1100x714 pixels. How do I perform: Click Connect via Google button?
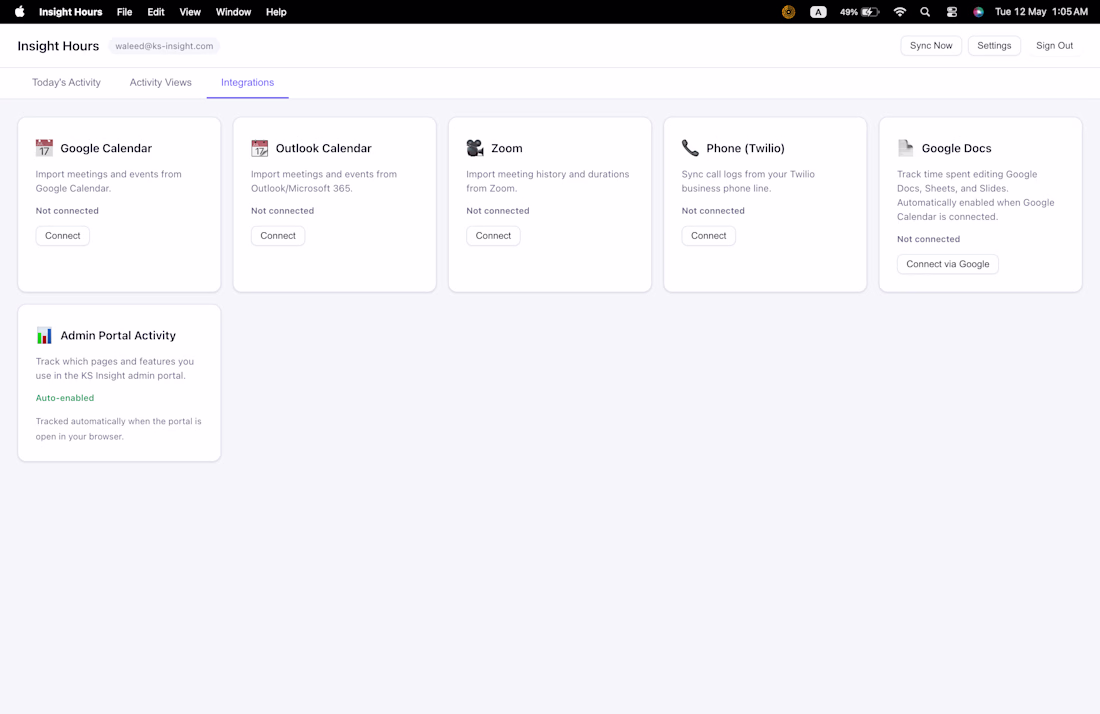coord(948,264)
